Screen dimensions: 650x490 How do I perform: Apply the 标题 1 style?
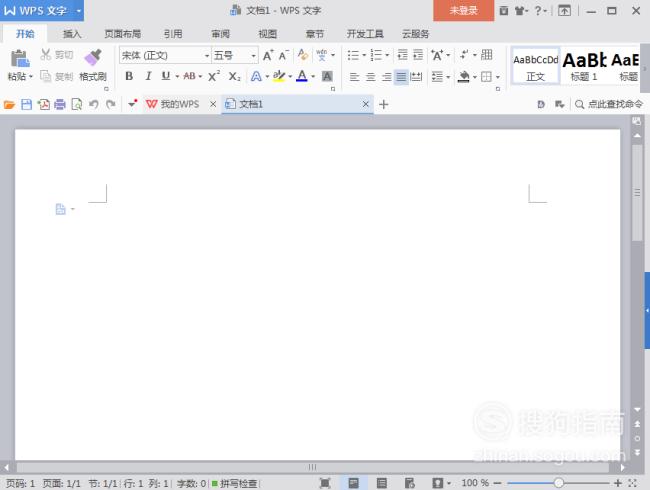click(585, 66)
